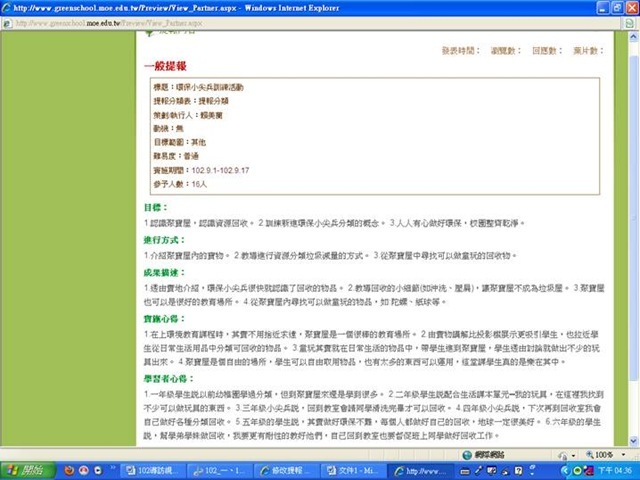Click the 100% zoom magnifier button
Image resolution: width=640 pixels, height=480 pixels.
click(x=599, y=454)
